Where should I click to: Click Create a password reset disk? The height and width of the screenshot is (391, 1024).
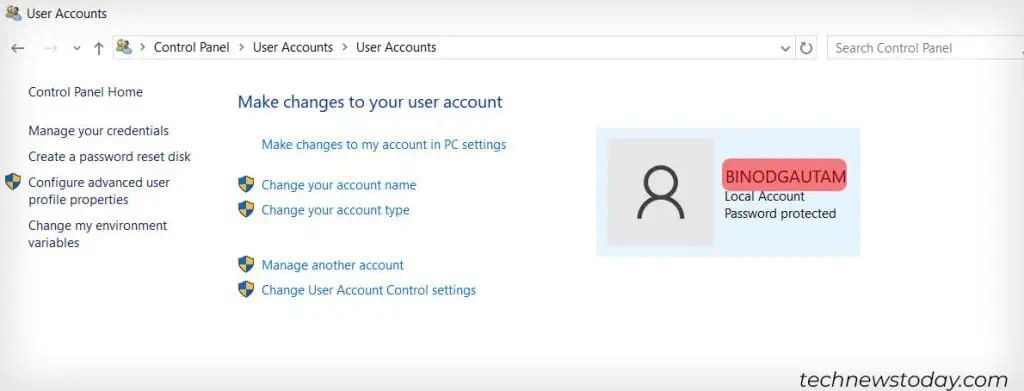click(x=110, y=157)
